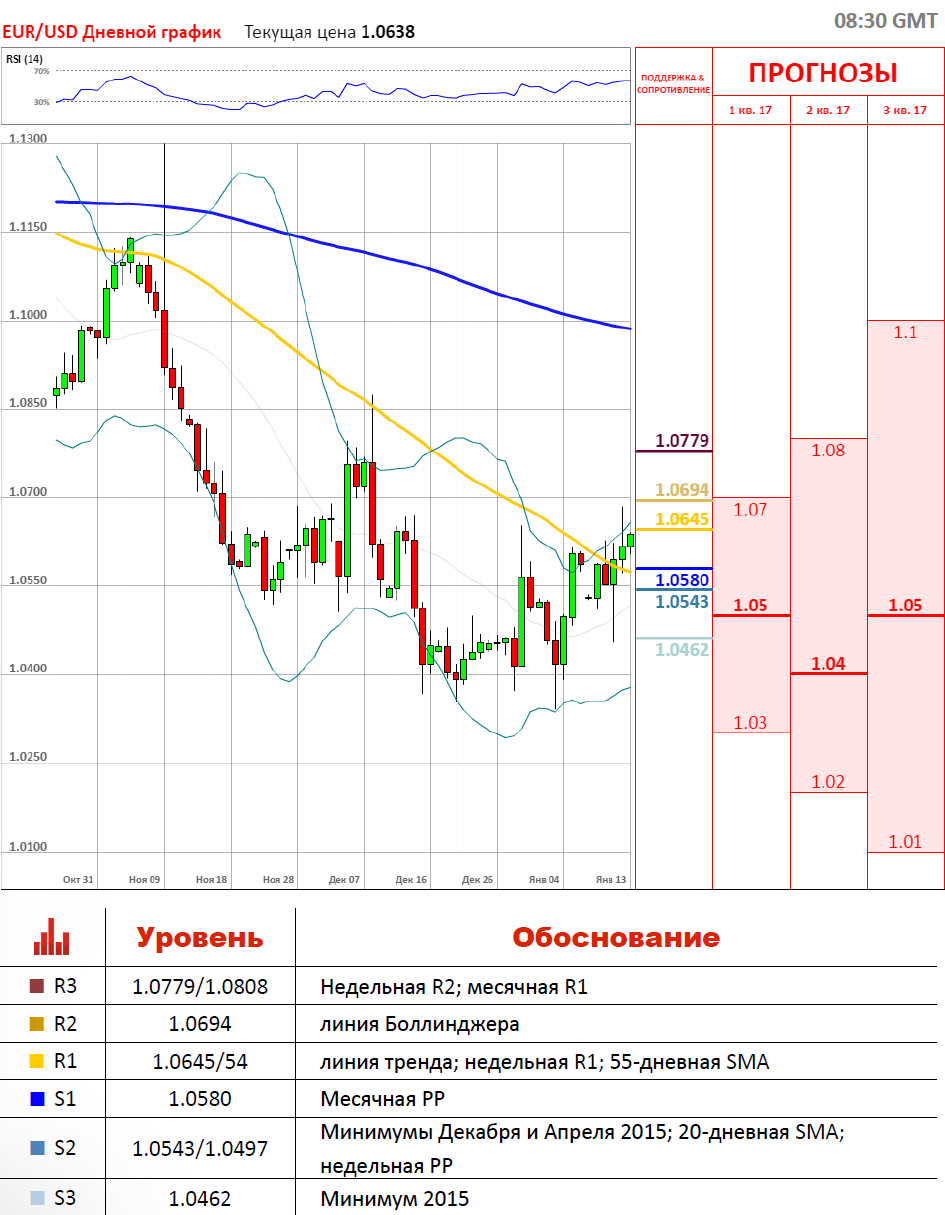Click the dark red R3 color square

pyautogui.click(x=38, y=987)
